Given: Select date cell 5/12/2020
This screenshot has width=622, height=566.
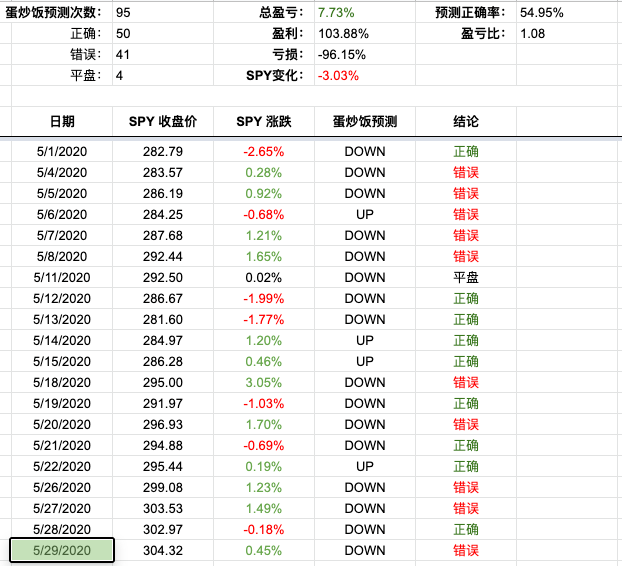Looking at the screenshot, I should [62, 299].
